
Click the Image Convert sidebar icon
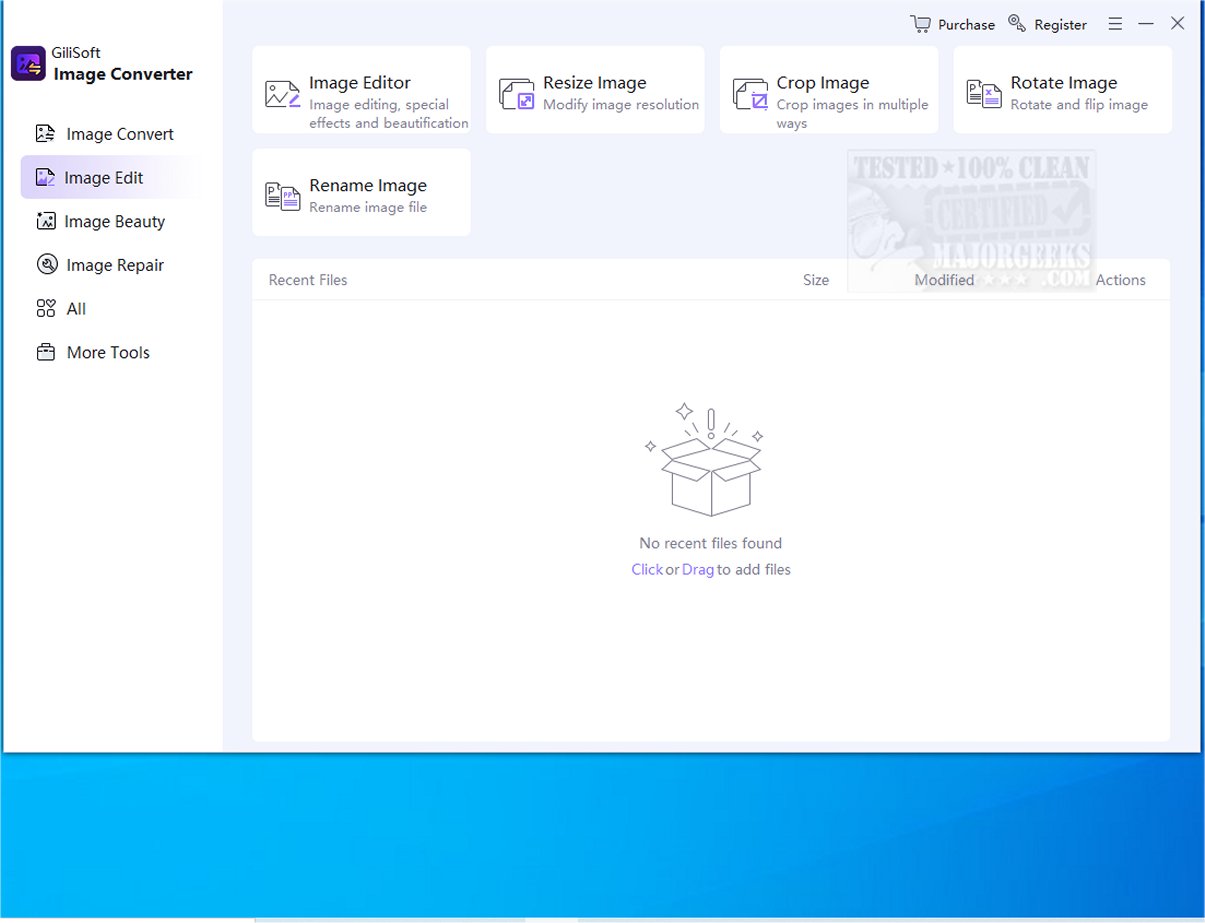(x=45, y=133)
